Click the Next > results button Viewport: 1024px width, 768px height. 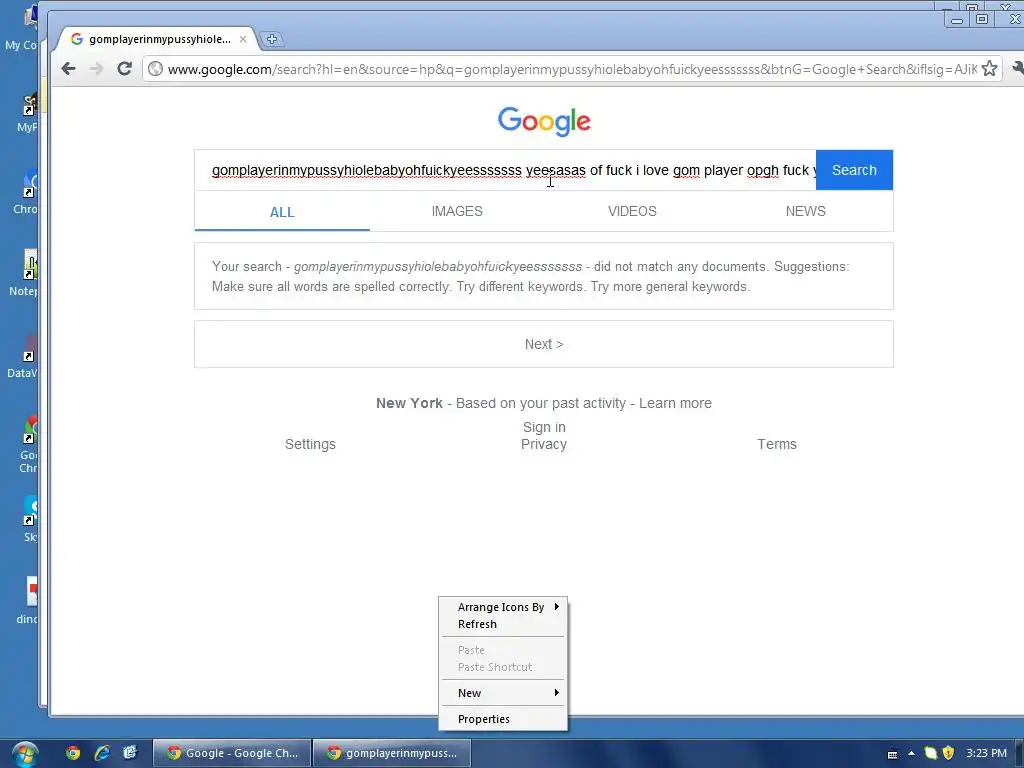(x=544, y=344)
